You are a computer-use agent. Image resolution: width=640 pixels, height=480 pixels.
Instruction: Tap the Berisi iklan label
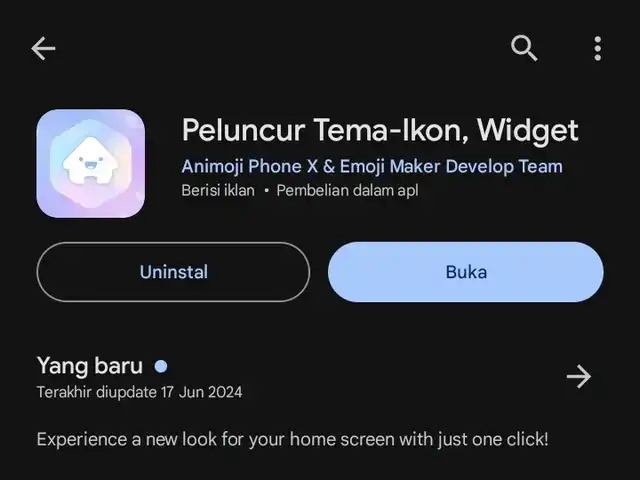tap(218, 191)
